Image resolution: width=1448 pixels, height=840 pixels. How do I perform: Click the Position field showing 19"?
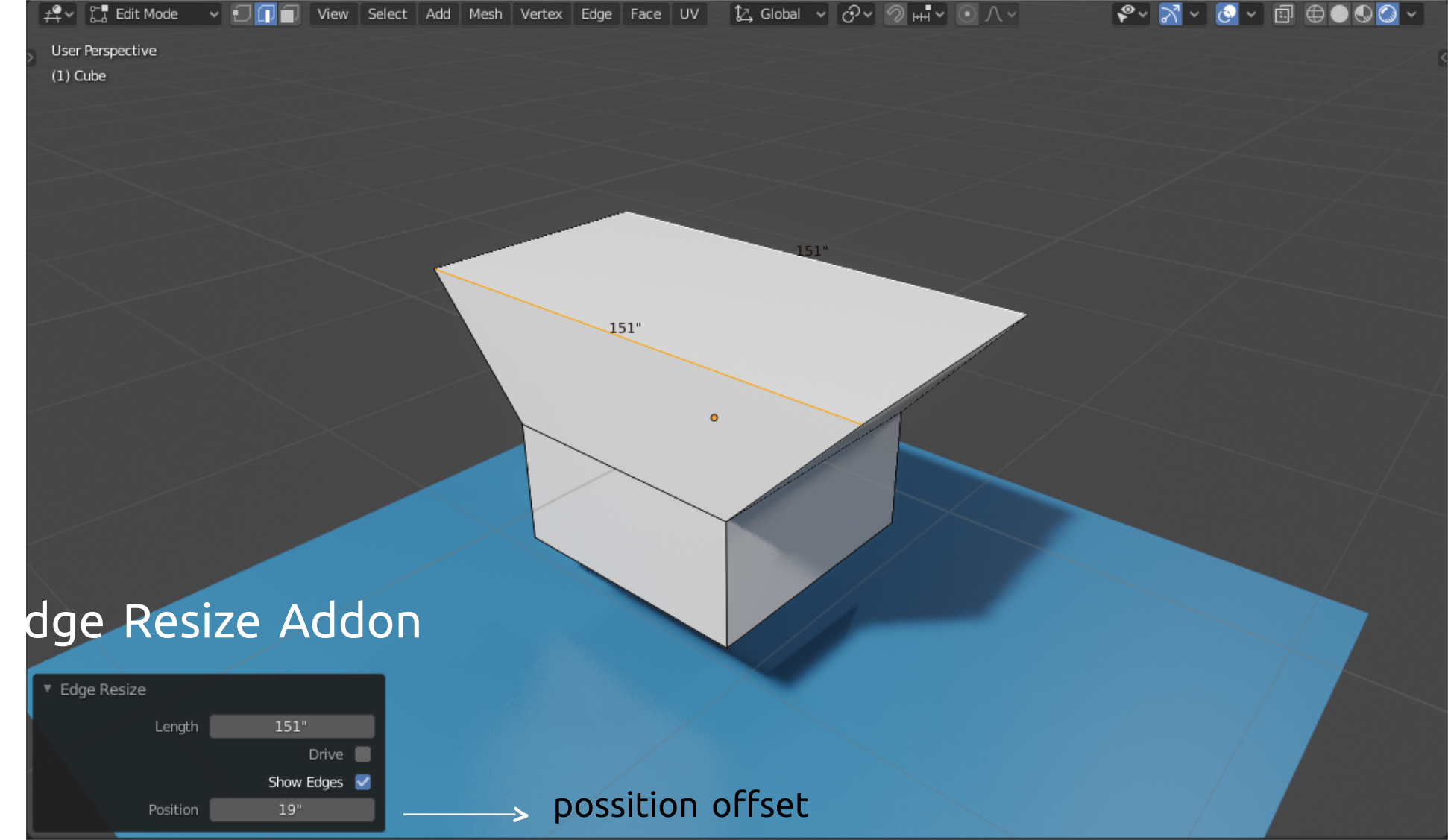(x=292, y=809)
